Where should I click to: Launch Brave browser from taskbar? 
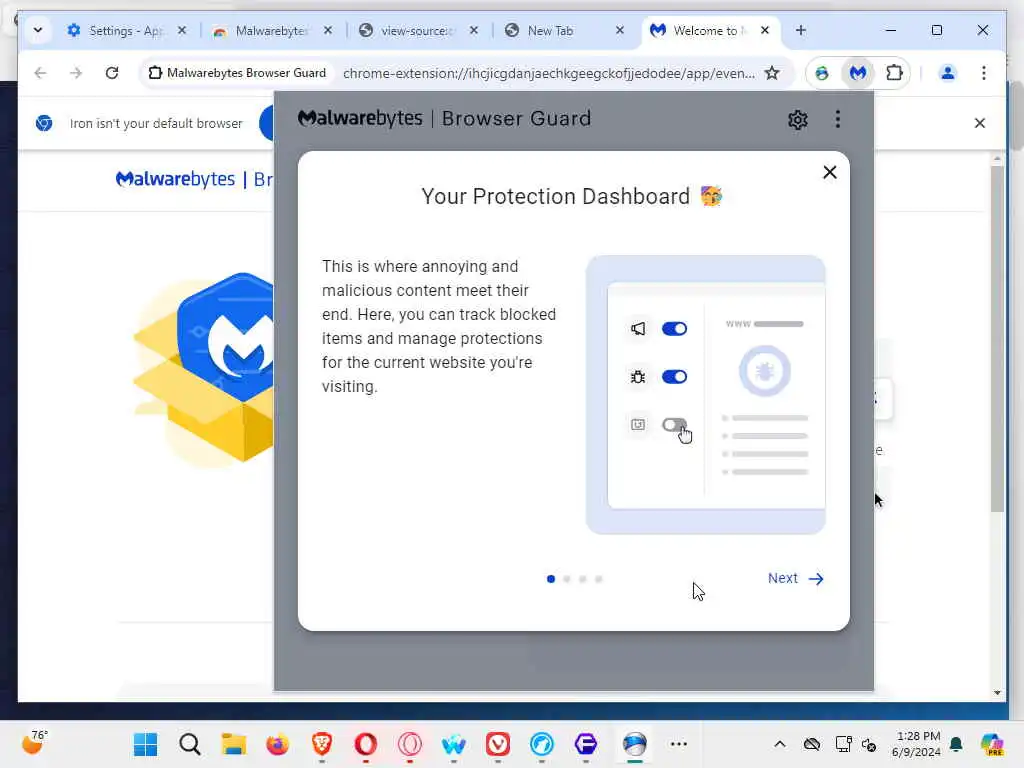[322, 744]
